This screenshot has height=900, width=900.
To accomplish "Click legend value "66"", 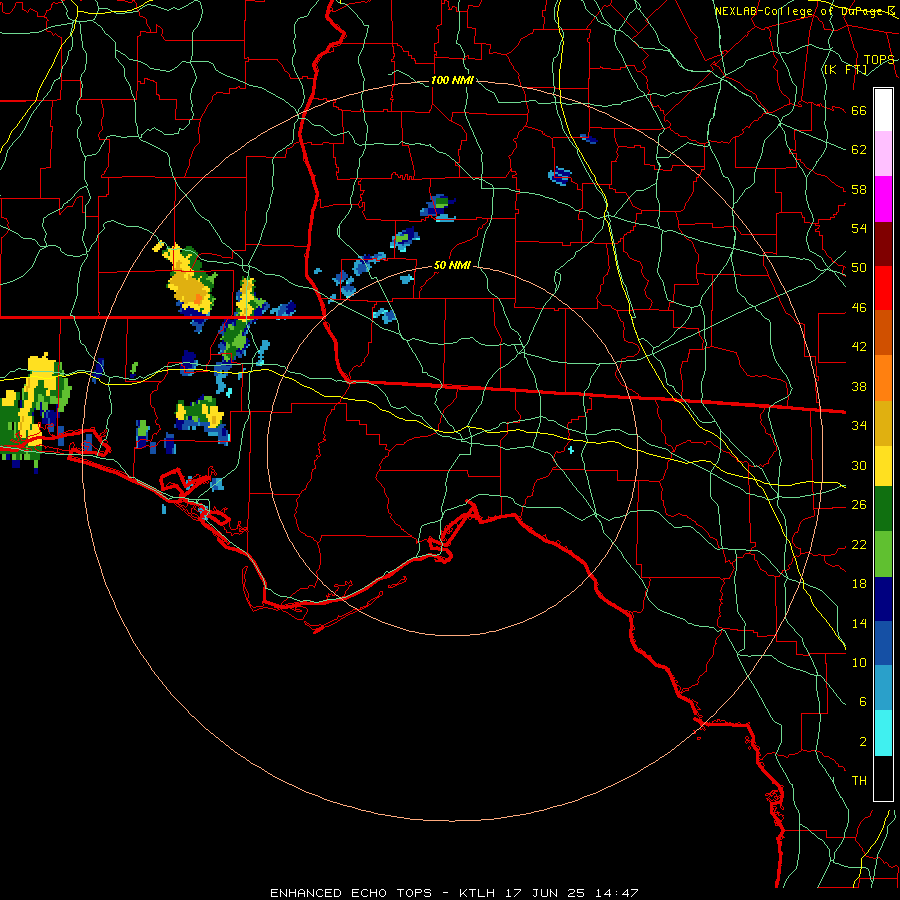I will tap(859, 111).
